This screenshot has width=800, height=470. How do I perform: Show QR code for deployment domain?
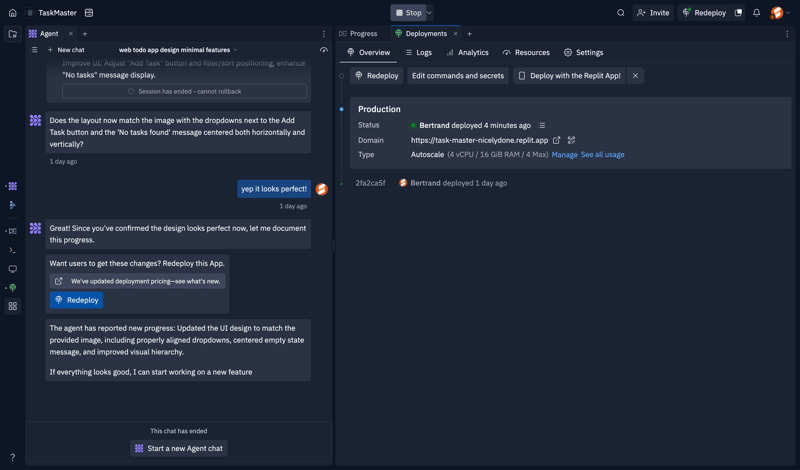(571, 140)
